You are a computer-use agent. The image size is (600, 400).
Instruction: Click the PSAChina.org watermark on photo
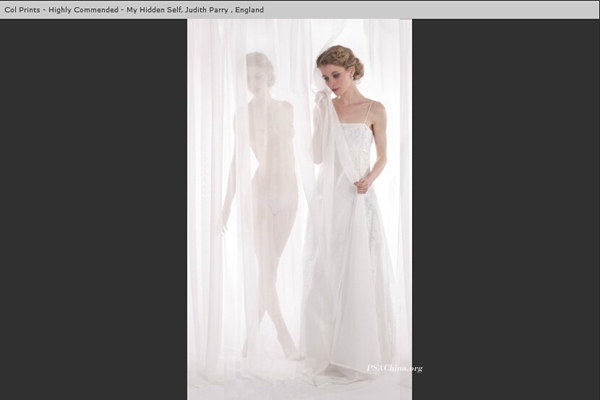click(x=394, y=368)
